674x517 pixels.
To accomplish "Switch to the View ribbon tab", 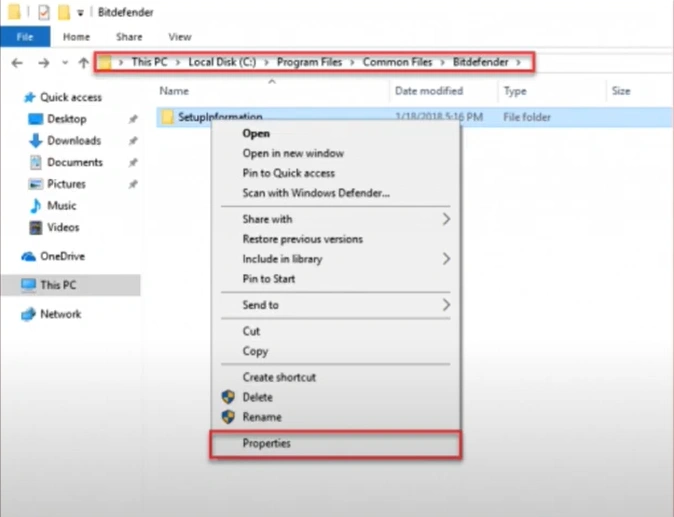I will [180, 37].
